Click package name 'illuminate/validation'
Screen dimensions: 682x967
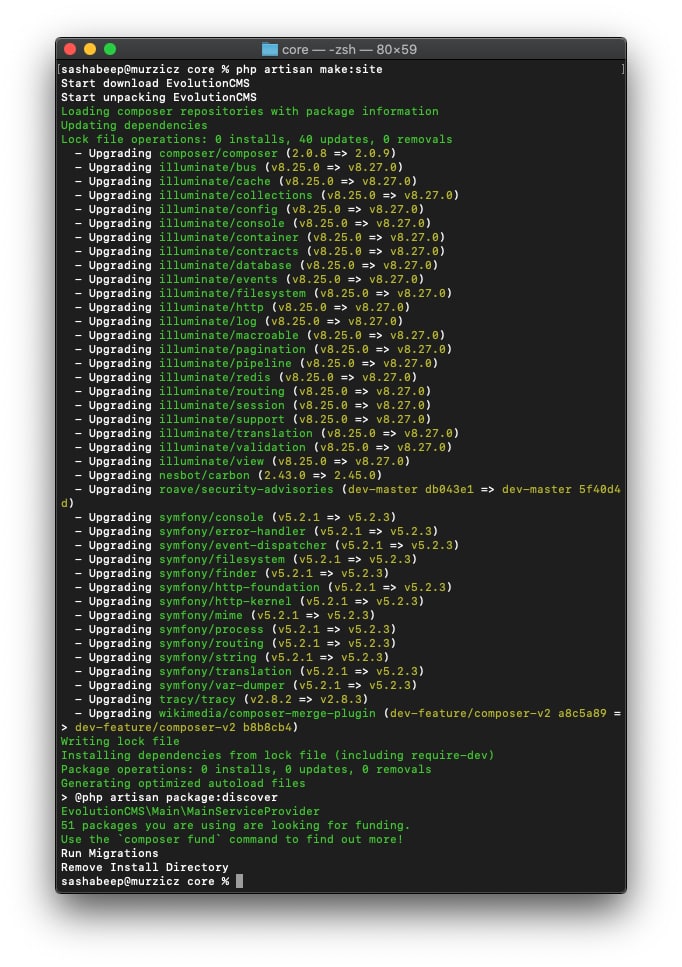pyautogui.click(x=232, y=447)
